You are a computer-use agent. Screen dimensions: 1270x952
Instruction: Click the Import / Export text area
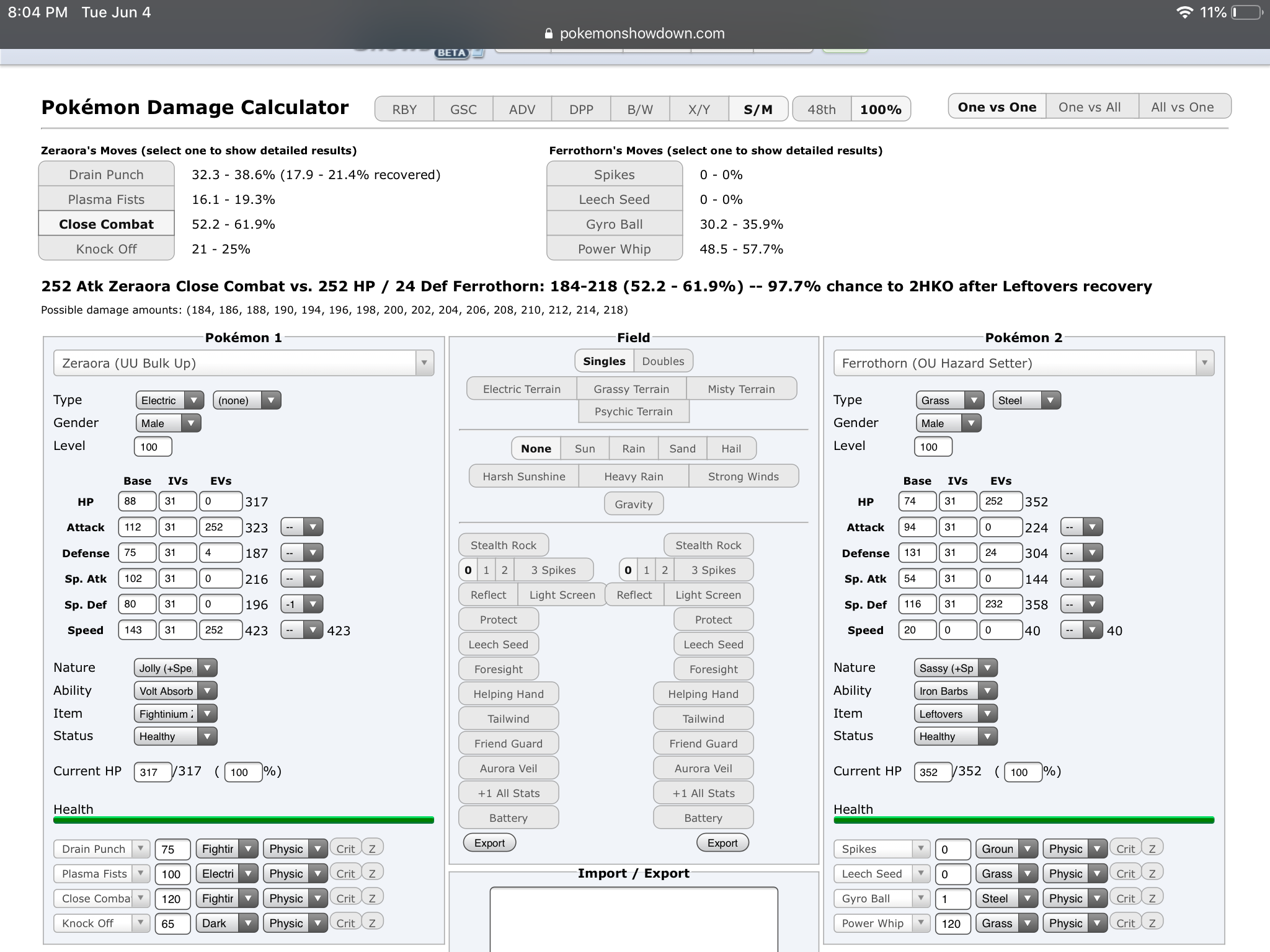tap(634, 919)
